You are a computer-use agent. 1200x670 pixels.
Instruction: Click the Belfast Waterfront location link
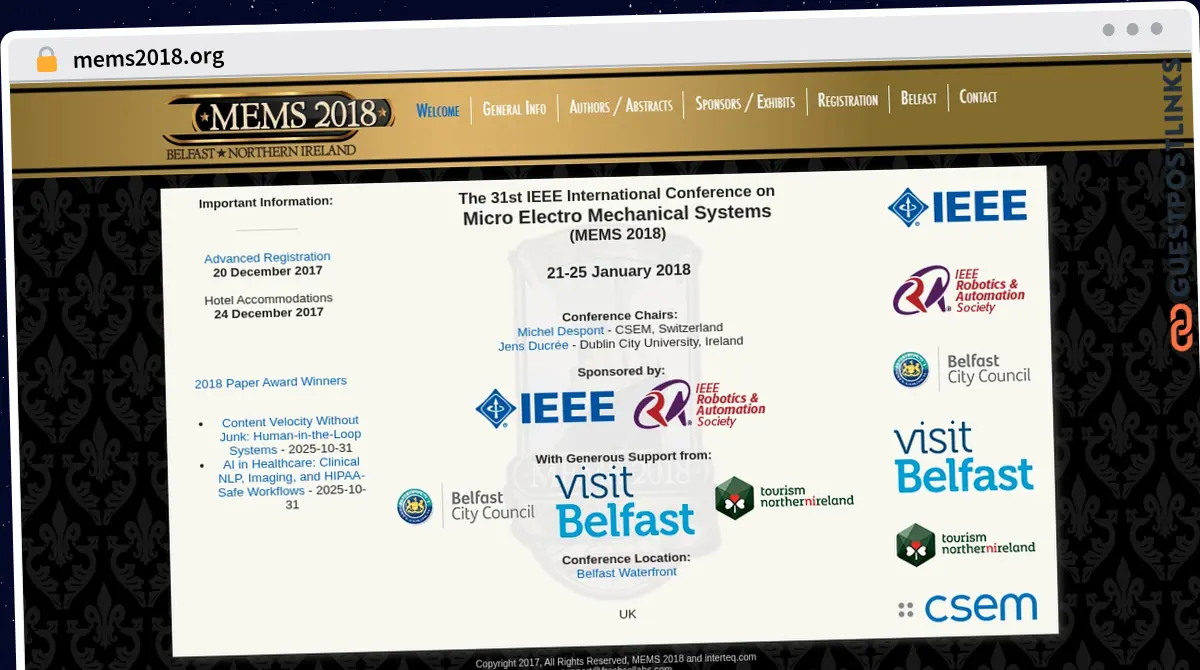coord(626,572)
